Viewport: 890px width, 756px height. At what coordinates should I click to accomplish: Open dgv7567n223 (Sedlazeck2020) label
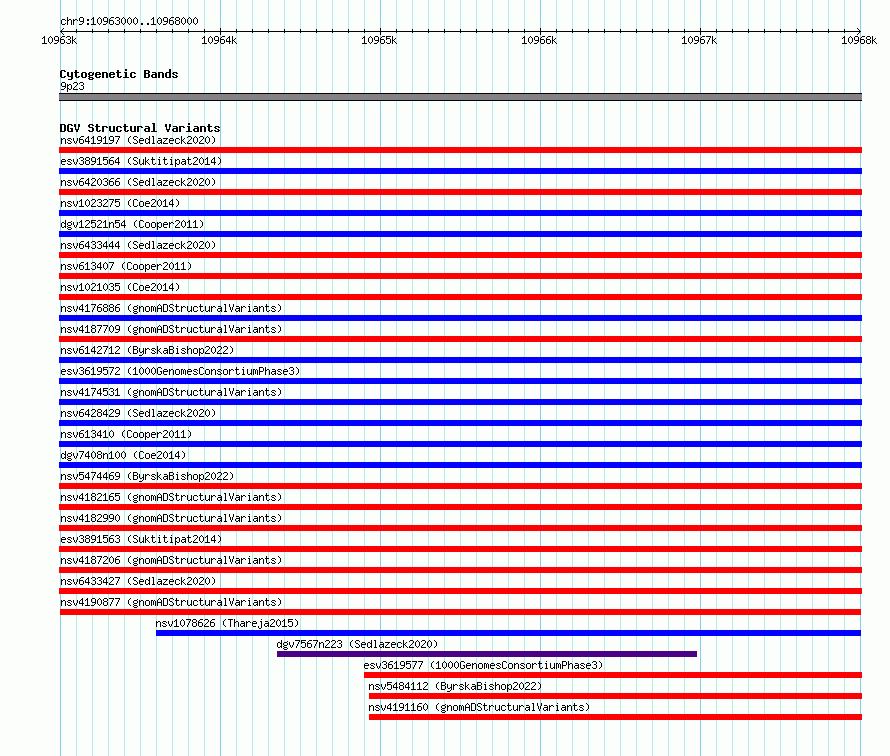357,644
